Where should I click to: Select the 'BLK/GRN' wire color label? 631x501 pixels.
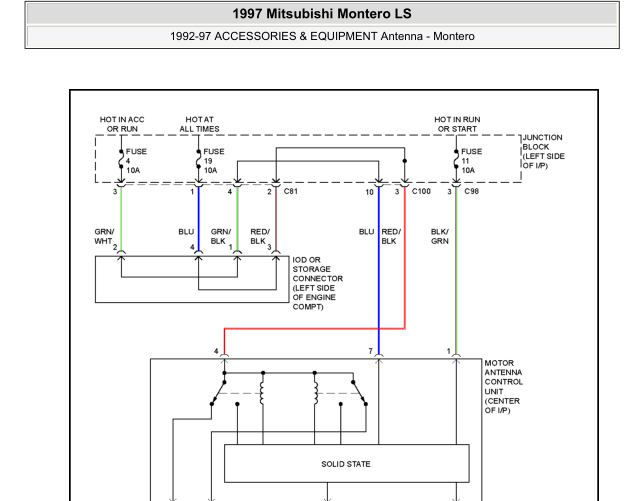click(x=439, y=236)
